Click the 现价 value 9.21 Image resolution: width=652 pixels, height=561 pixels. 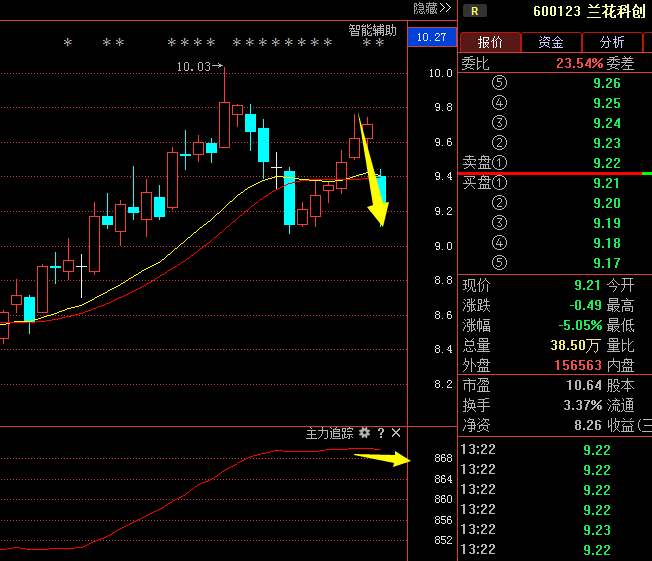[x=587, y=285]
